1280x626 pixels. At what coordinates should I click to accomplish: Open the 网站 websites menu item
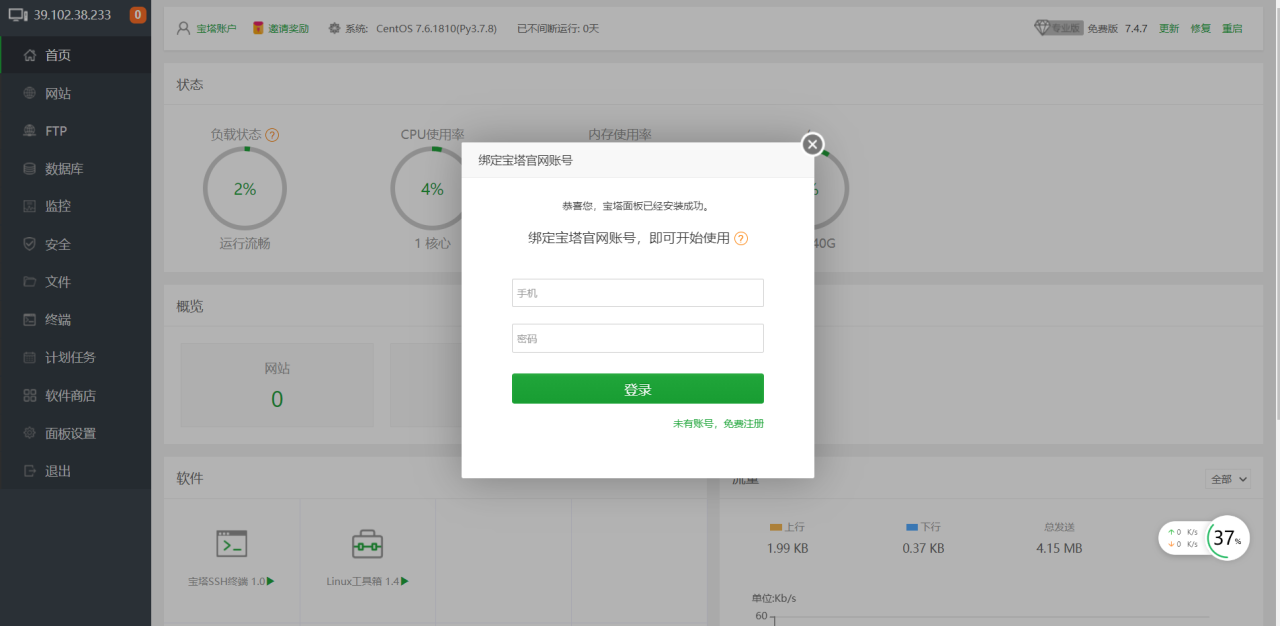point(75,93)
